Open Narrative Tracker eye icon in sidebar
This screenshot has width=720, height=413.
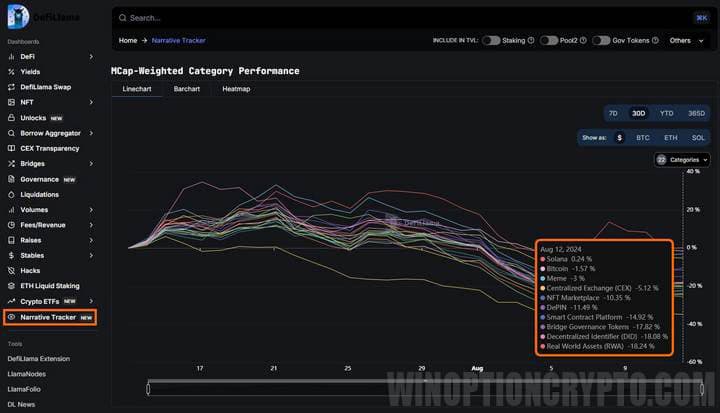pyautogui.click(x=11, y=317)
